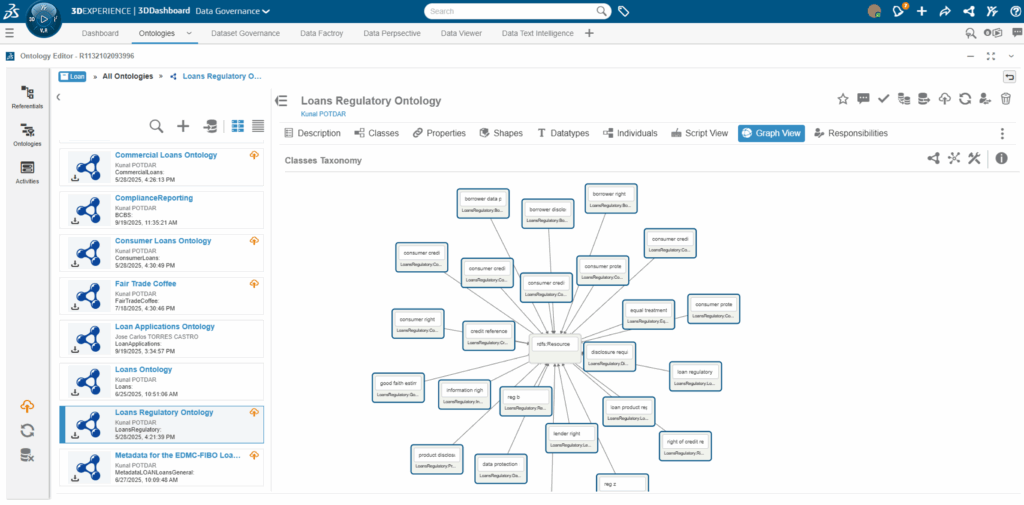Screen dimensions: 1024x505
Task: Expand the Data Governance dashboard dropdown
Action: tap(265, 12)
